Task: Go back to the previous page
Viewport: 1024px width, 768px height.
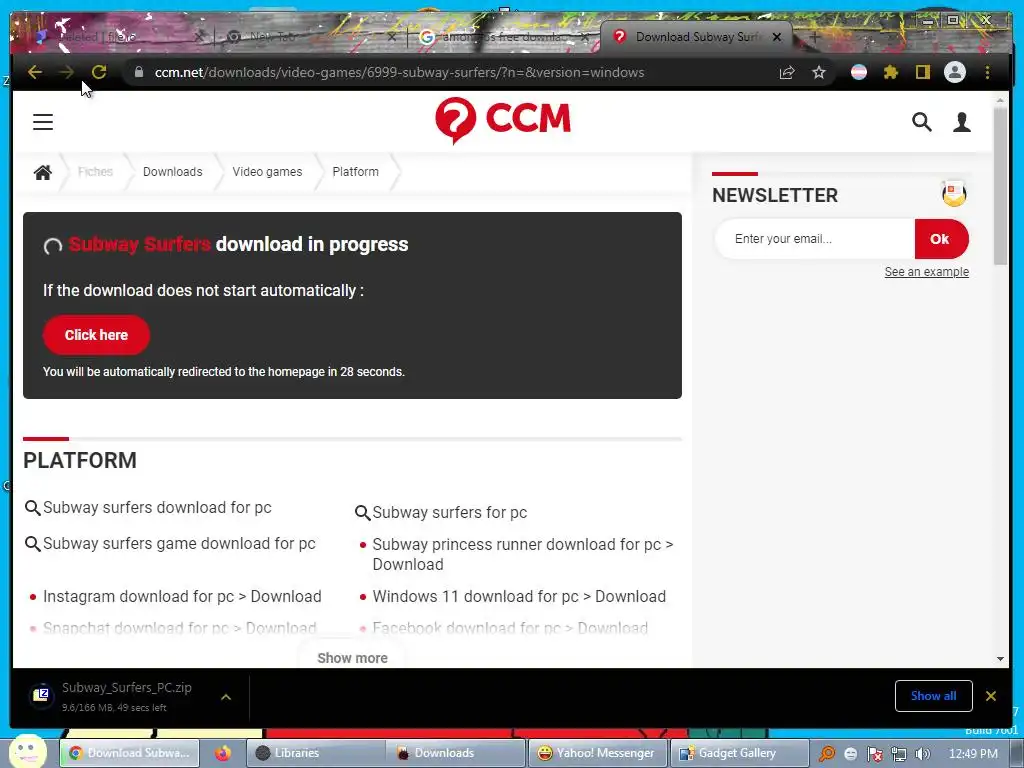Action: tap(35, 72)
